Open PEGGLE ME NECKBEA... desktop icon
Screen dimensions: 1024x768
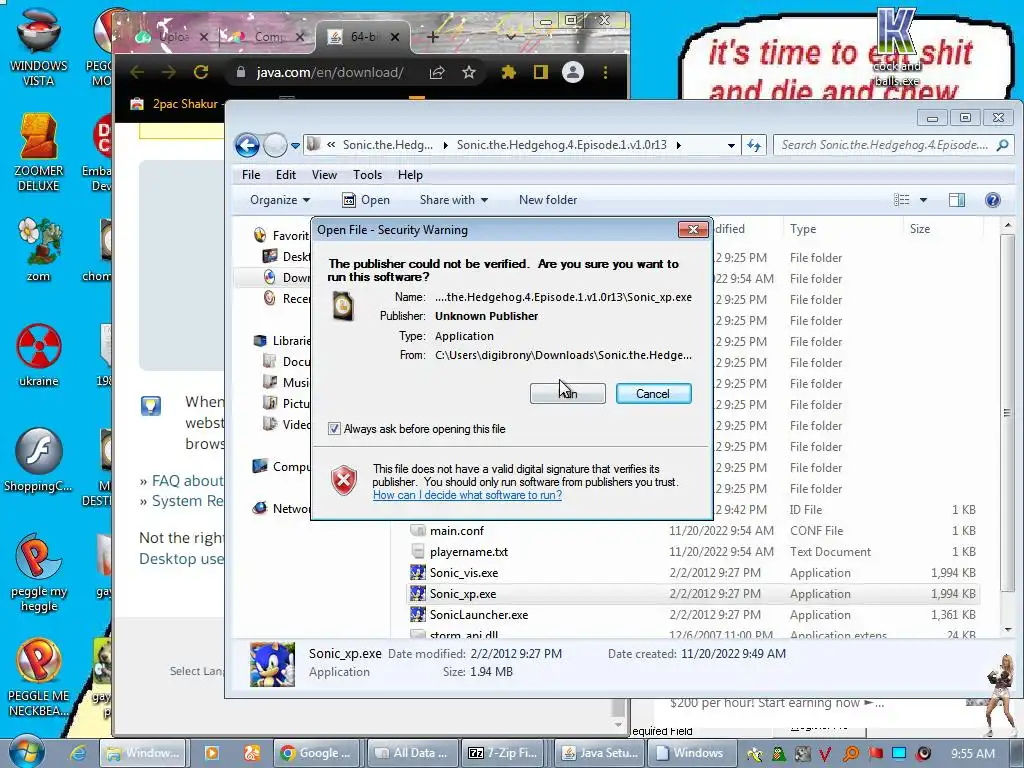pos(39,678)
